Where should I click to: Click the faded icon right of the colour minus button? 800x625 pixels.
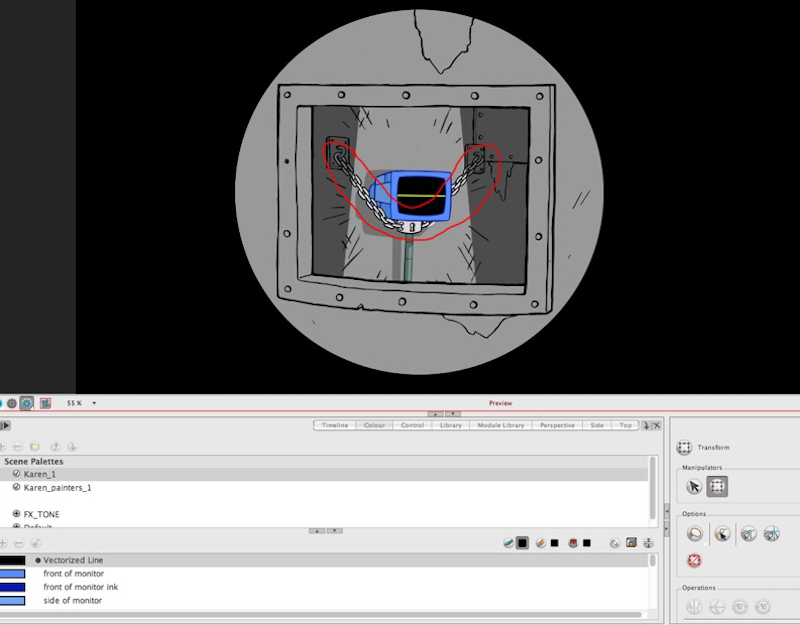pos(36,543)
